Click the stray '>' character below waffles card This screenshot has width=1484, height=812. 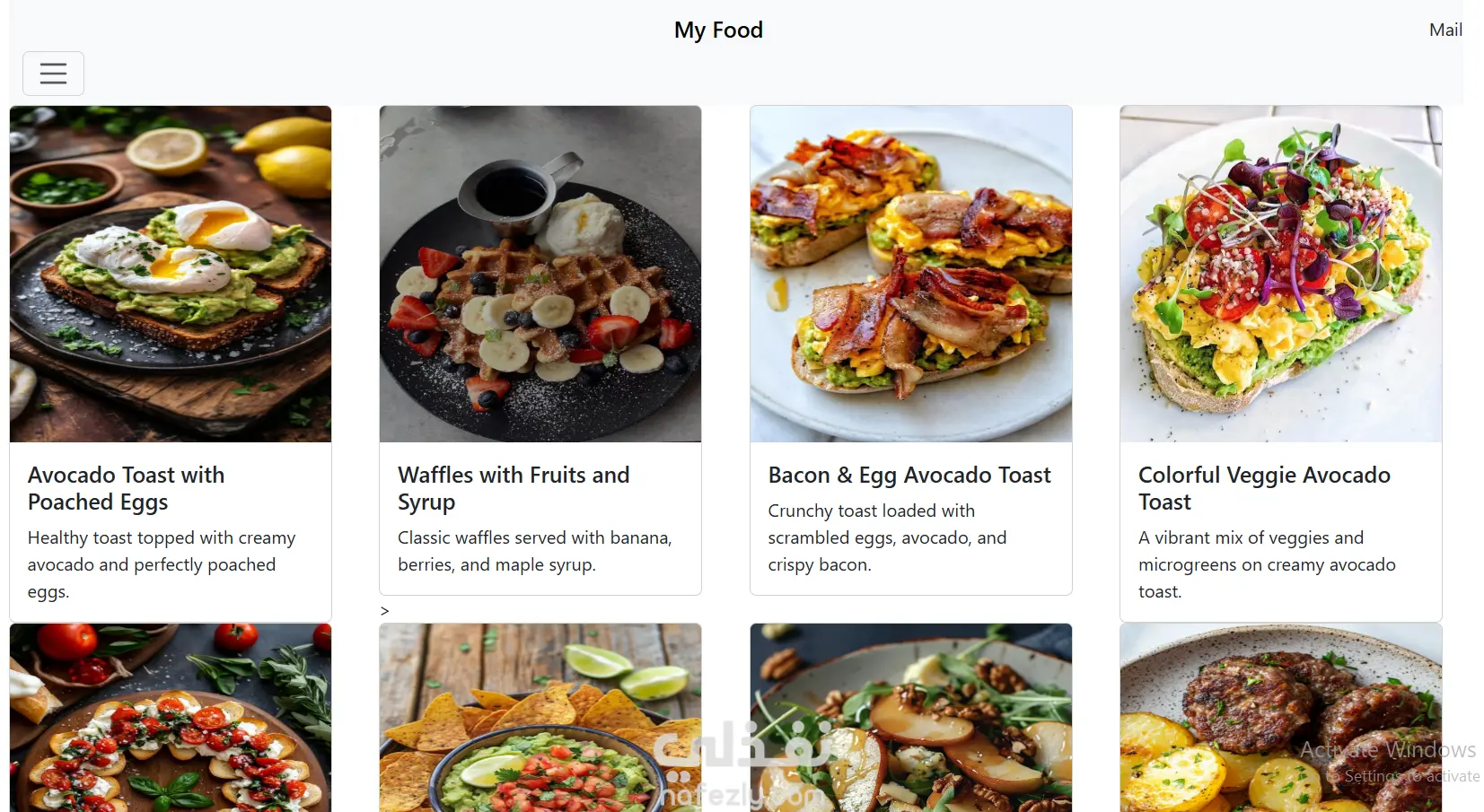(x=384, y=611)
